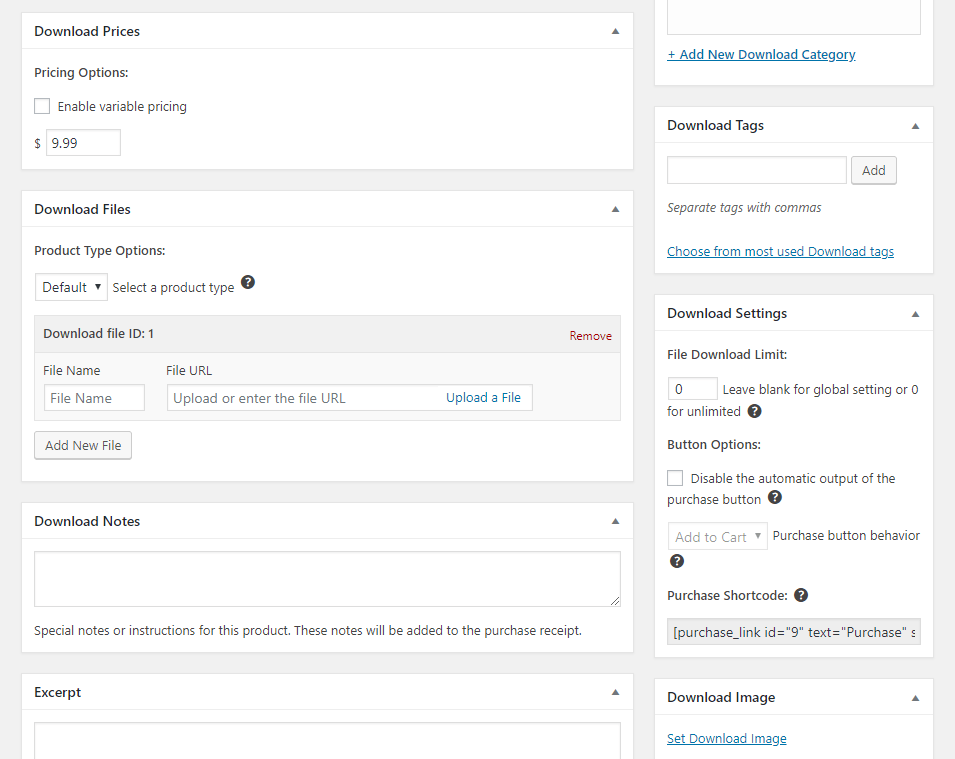Open the Default product type dropdown
The height and width of the screenshot is (759, 955).
(x=71, y=287)
